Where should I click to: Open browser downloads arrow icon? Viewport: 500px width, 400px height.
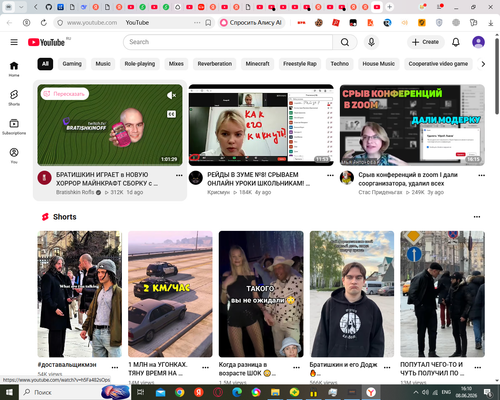click(491, 23)
